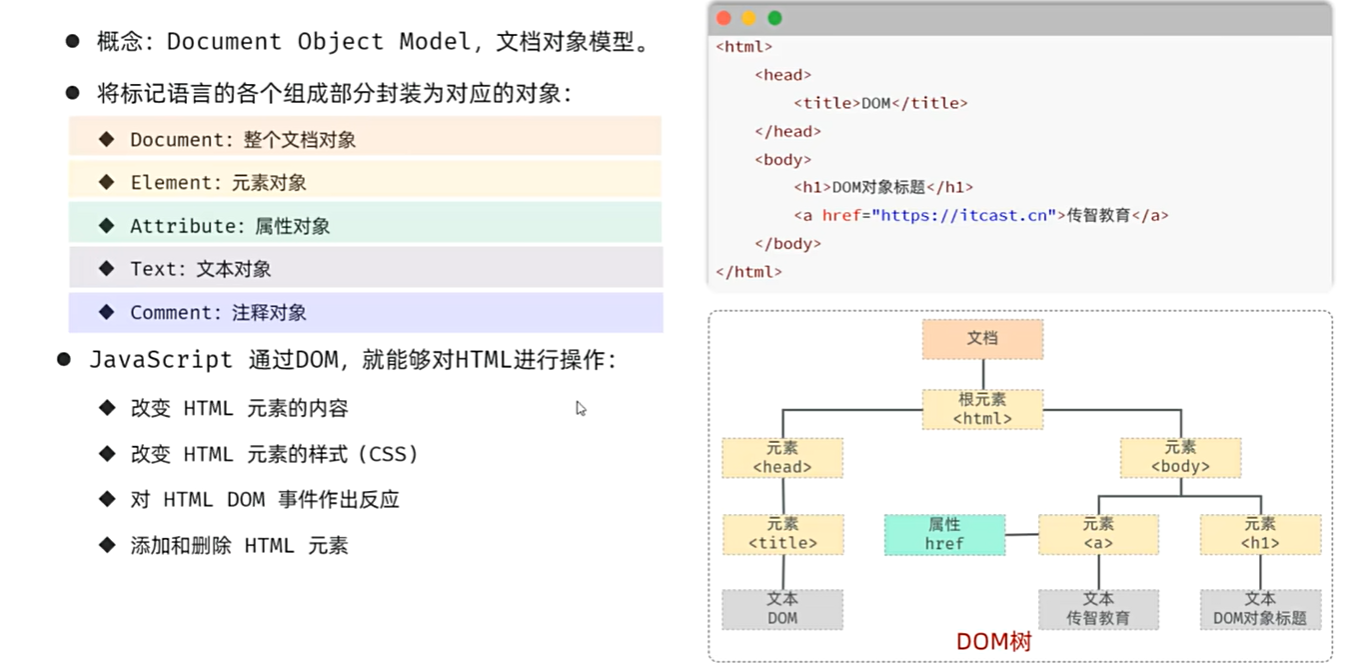The height and width of the screenshot is (665, 1349).
Task: Click the <title>DOM</title> code line
Action: tap(881, 103)
